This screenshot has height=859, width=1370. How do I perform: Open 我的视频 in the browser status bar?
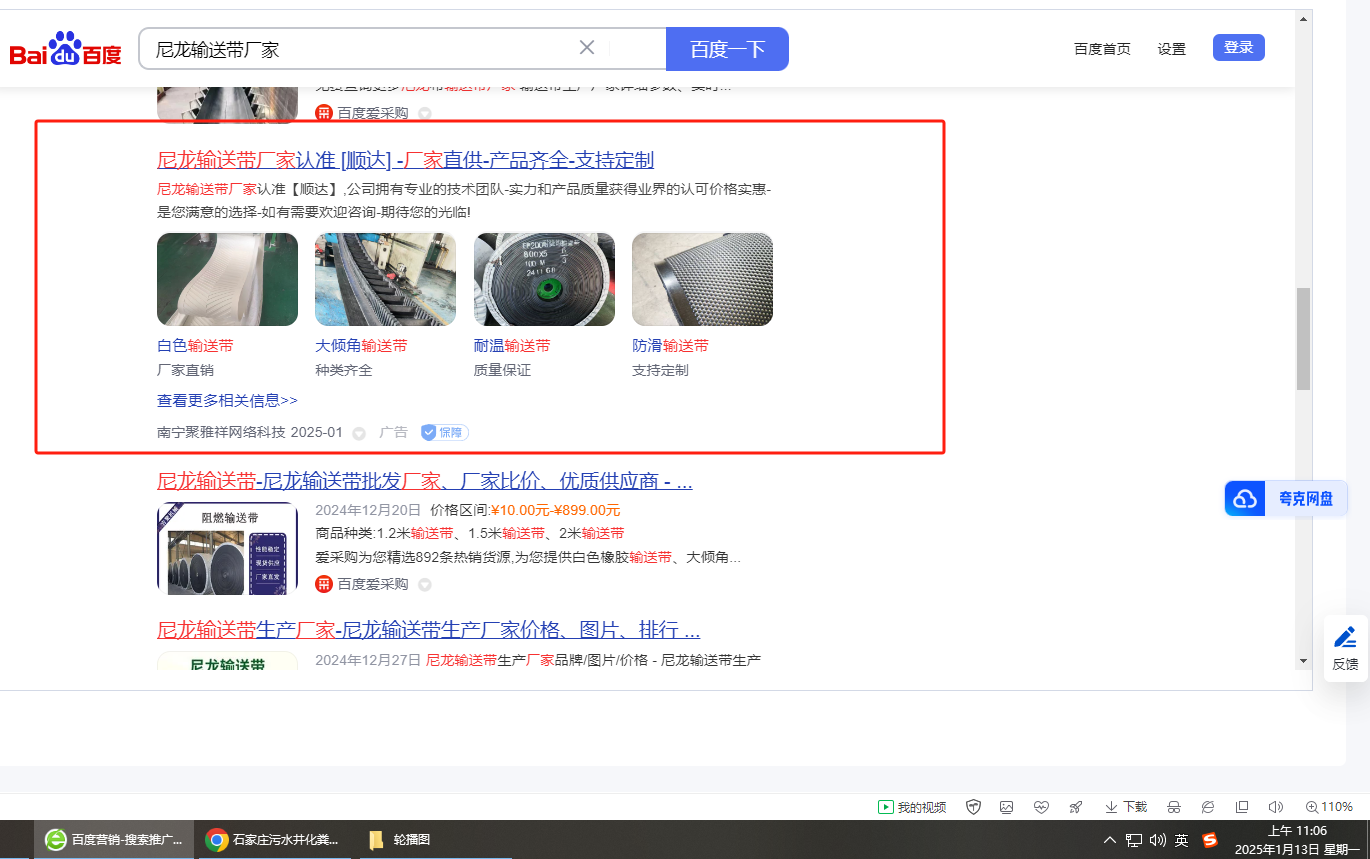[x=912, y=807]
